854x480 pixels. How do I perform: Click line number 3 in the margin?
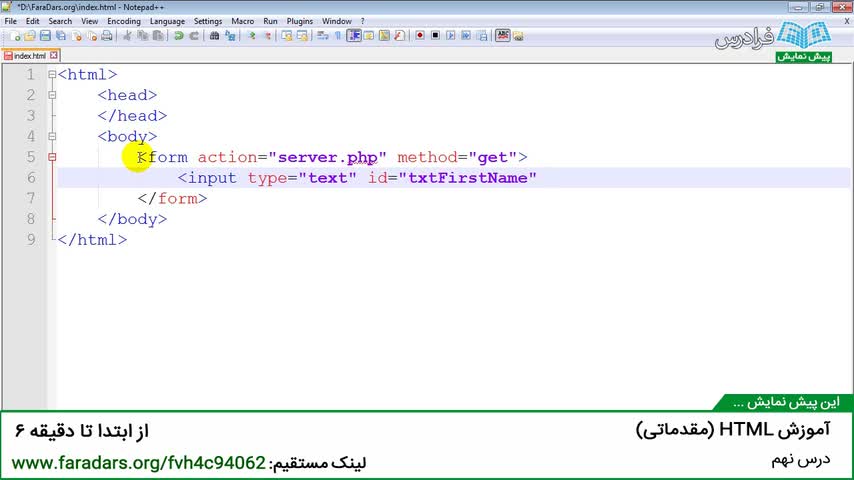click(x=30, y=116)
